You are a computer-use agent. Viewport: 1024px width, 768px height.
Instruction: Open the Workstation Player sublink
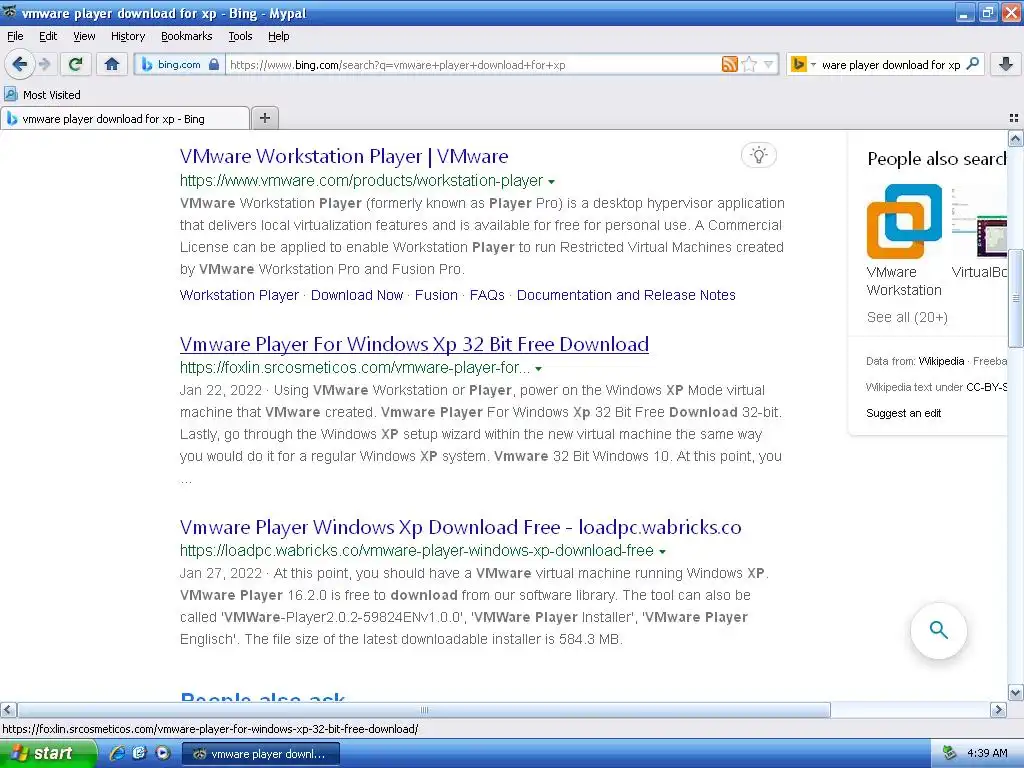tap(239, 295)
